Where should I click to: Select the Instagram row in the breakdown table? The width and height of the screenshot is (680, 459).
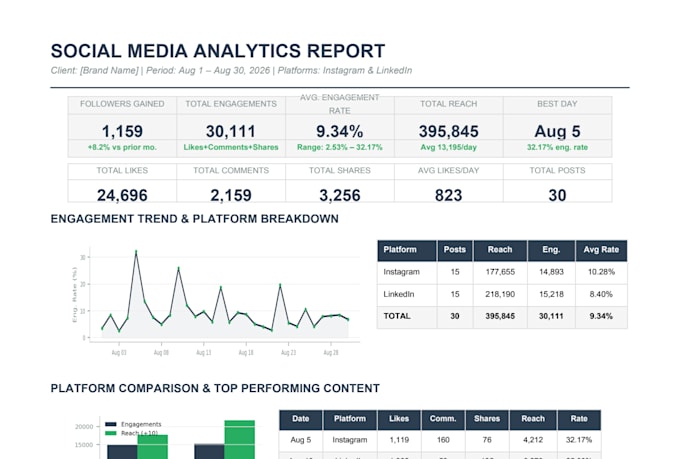[x=502, y=272]
